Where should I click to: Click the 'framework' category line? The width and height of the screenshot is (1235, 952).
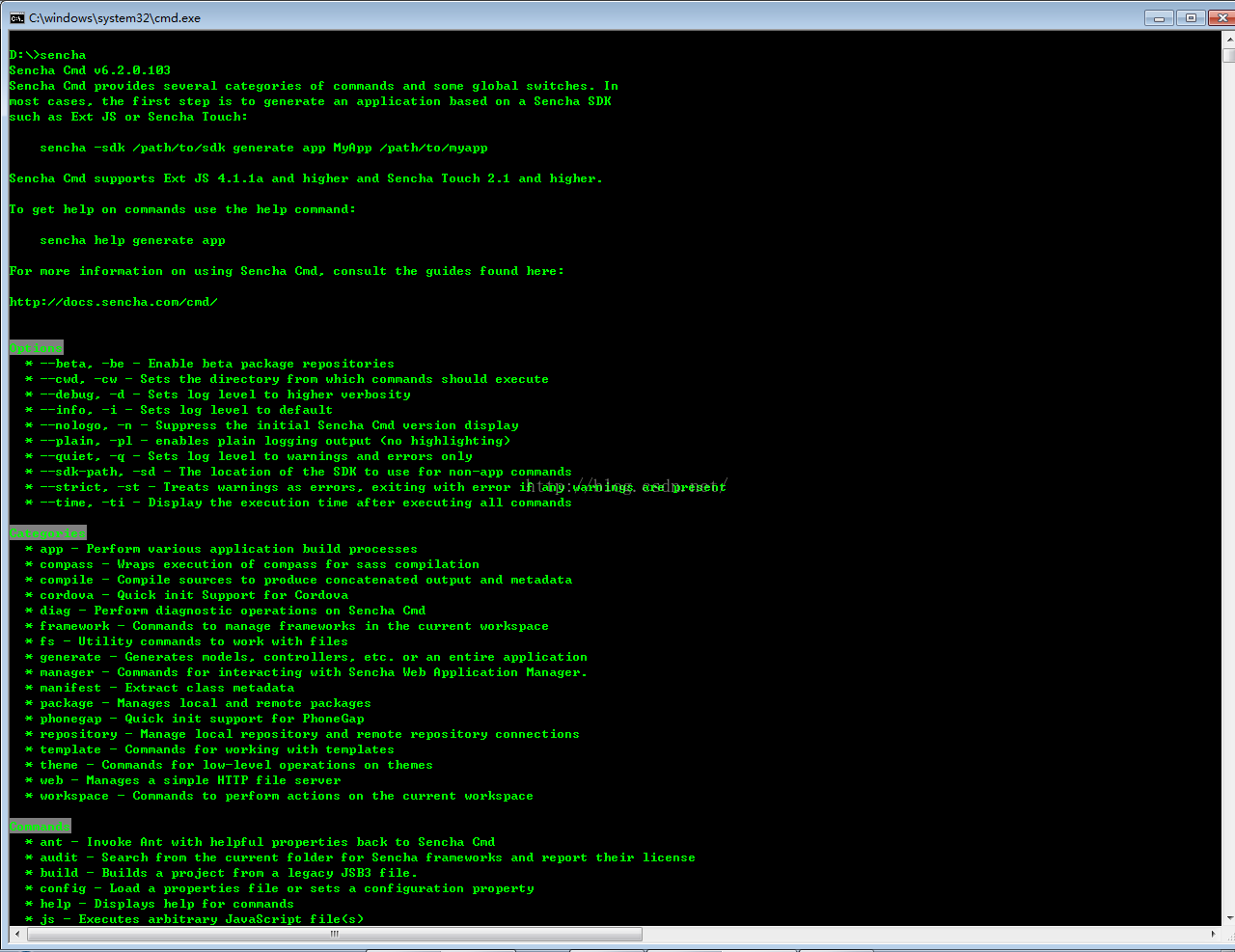point(287,626)
